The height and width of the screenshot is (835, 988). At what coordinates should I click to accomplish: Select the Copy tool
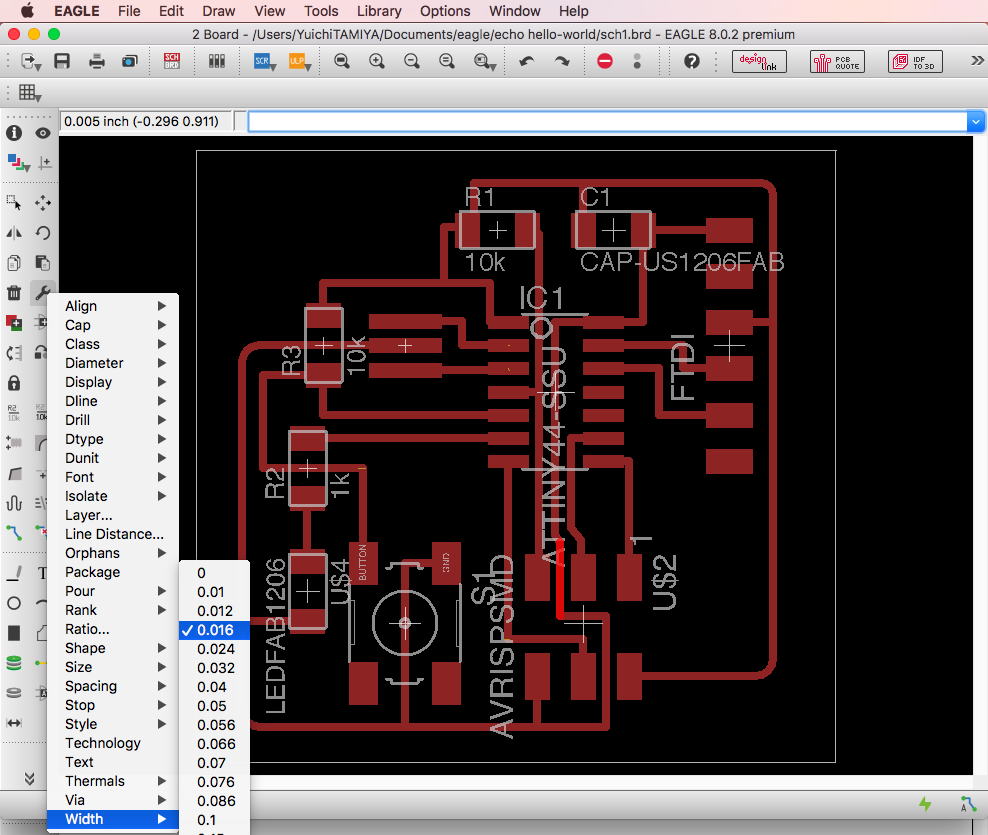click(x=14, y=263)
